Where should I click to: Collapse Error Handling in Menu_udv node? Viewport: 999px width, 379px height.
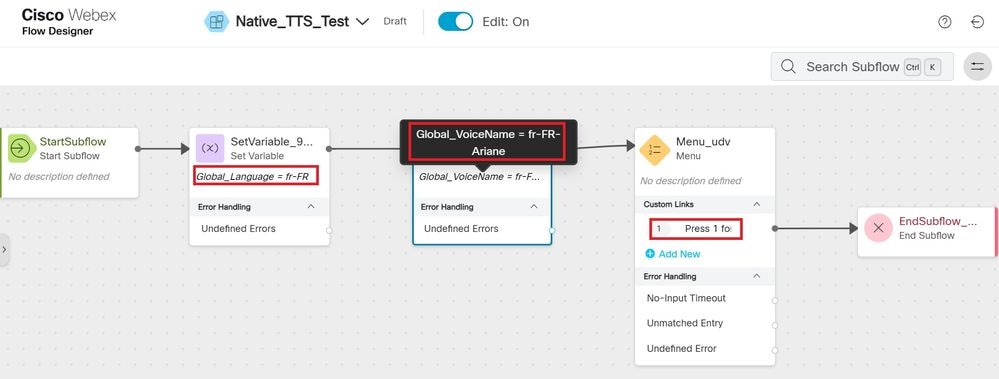tap(757, 276)
